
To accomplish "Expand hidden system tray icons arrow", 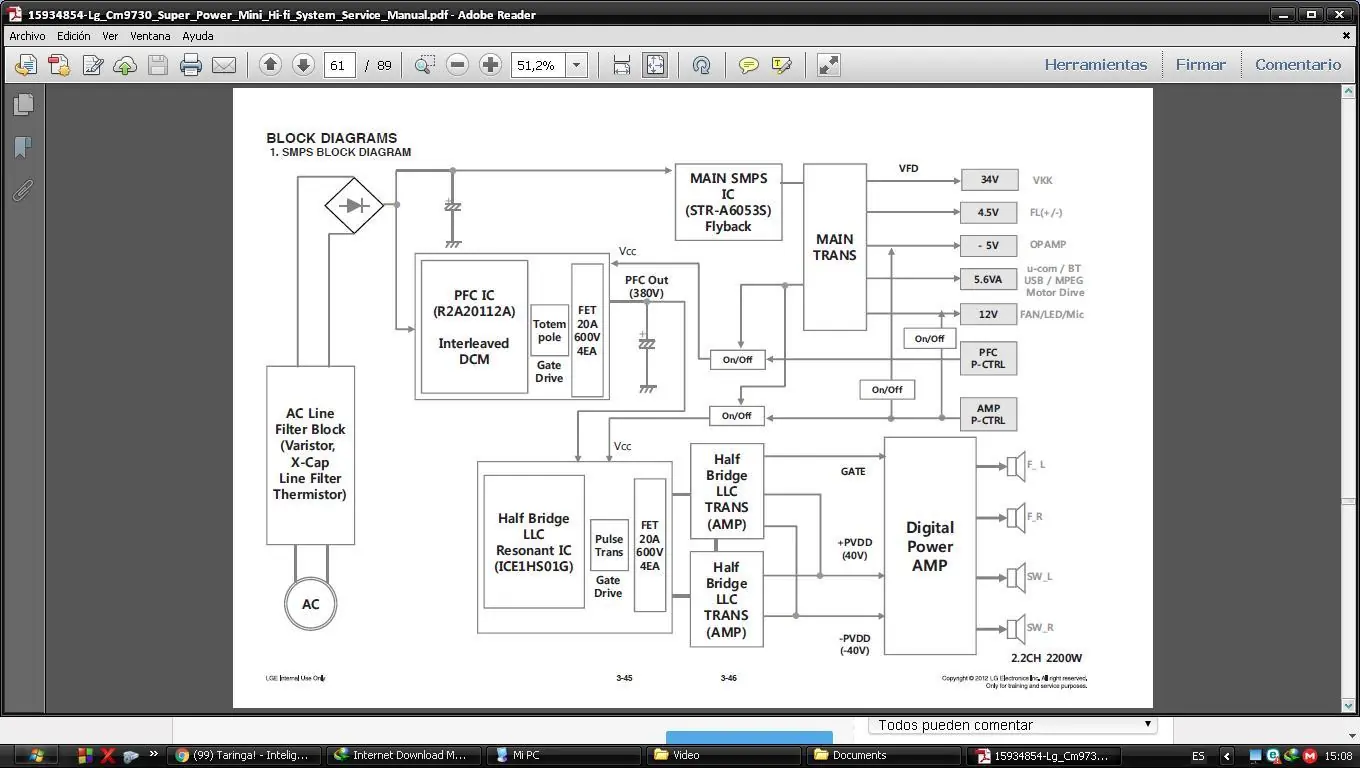I will pos(1227,756).
